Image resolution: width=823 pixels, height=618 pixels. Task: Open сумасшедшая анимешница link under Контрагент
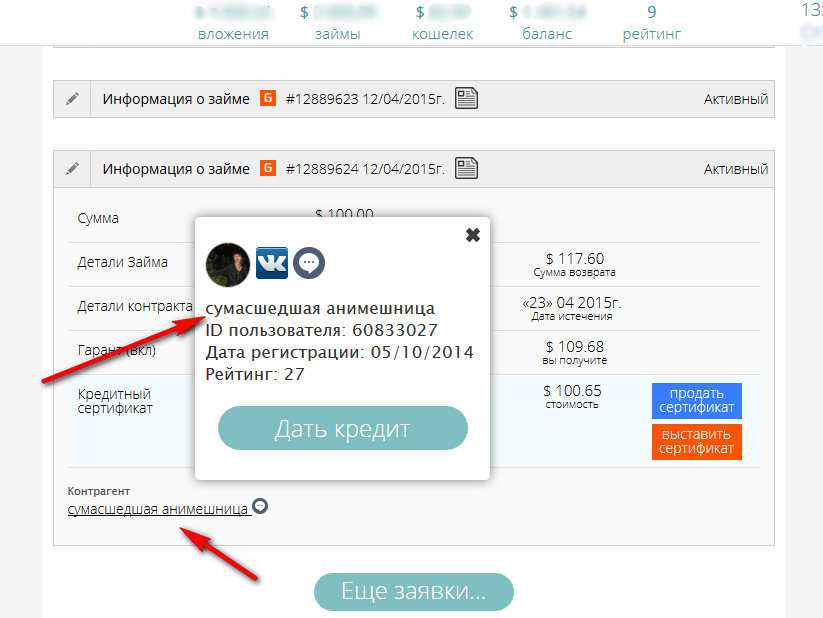tap(158, 509)
